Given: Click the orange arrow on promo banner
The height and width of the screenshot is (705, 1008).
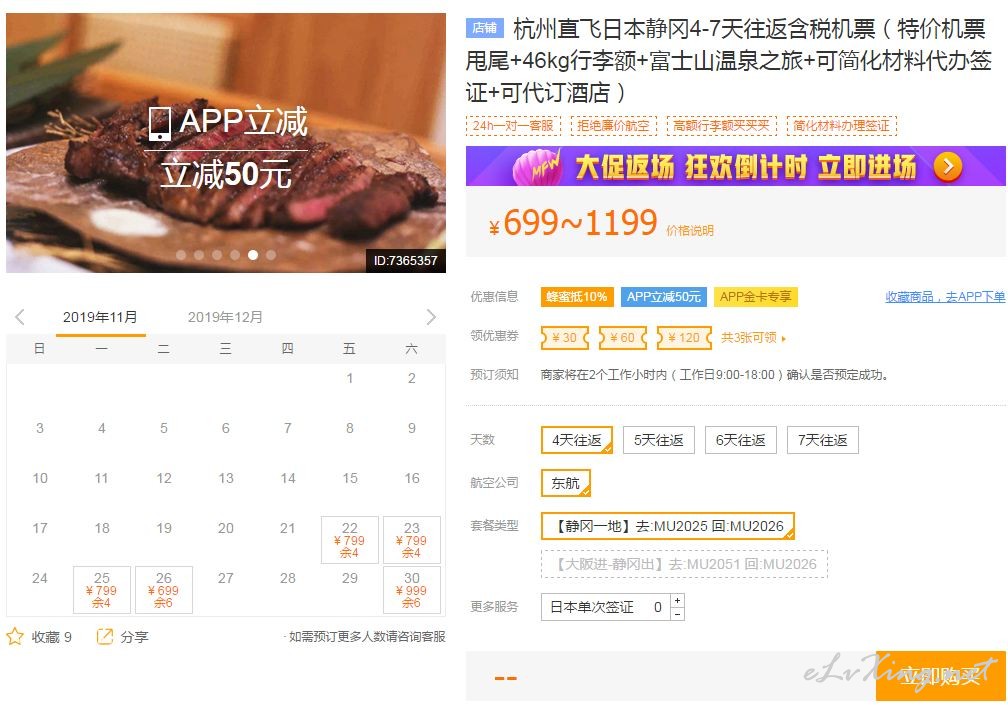Looking at the screenshot, I should [x=948, y=166].
